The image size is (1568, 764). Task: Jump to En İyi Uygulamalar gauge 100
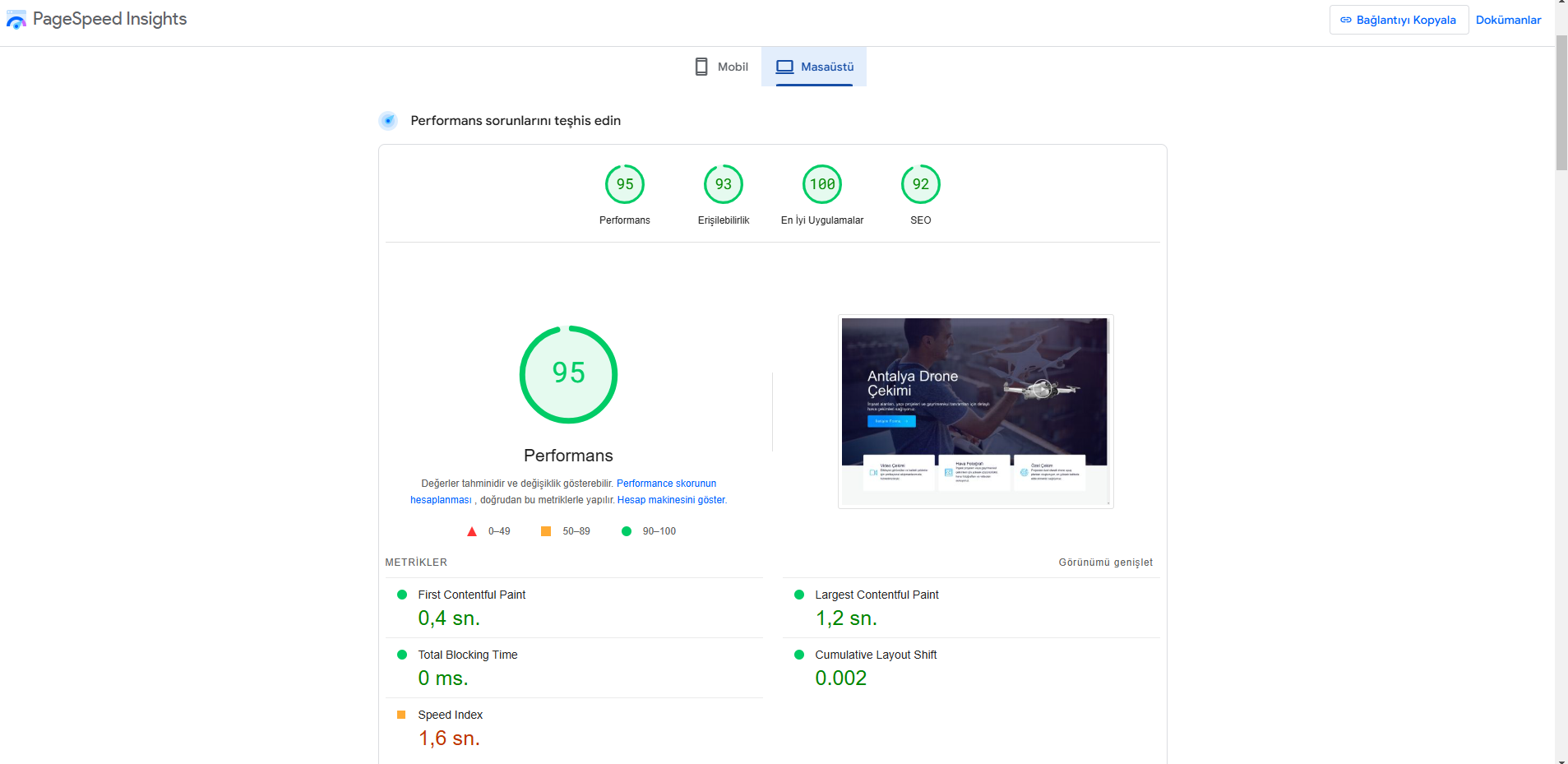(x=822, y=184)
